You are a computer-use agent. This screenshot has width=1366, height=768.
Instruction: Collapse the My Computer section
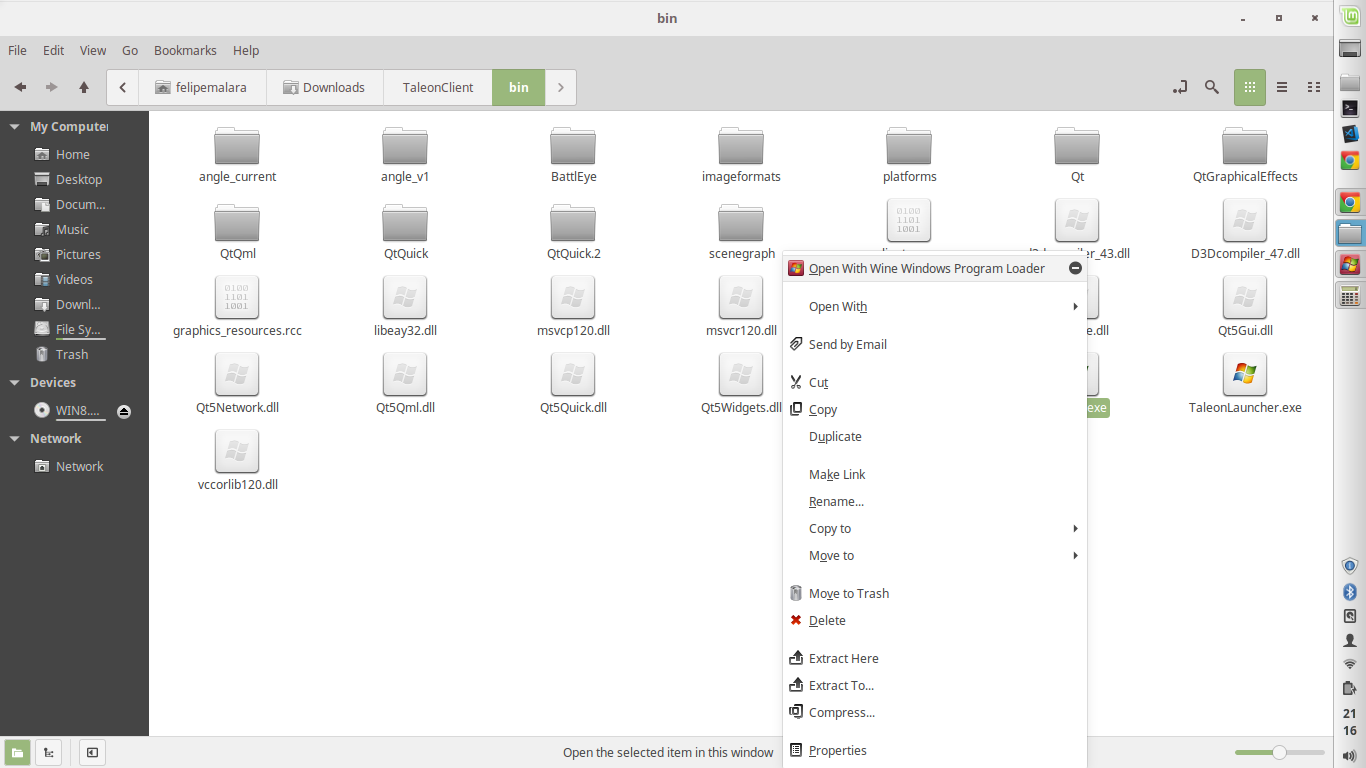pyautogui.click(x=15, y=127)
